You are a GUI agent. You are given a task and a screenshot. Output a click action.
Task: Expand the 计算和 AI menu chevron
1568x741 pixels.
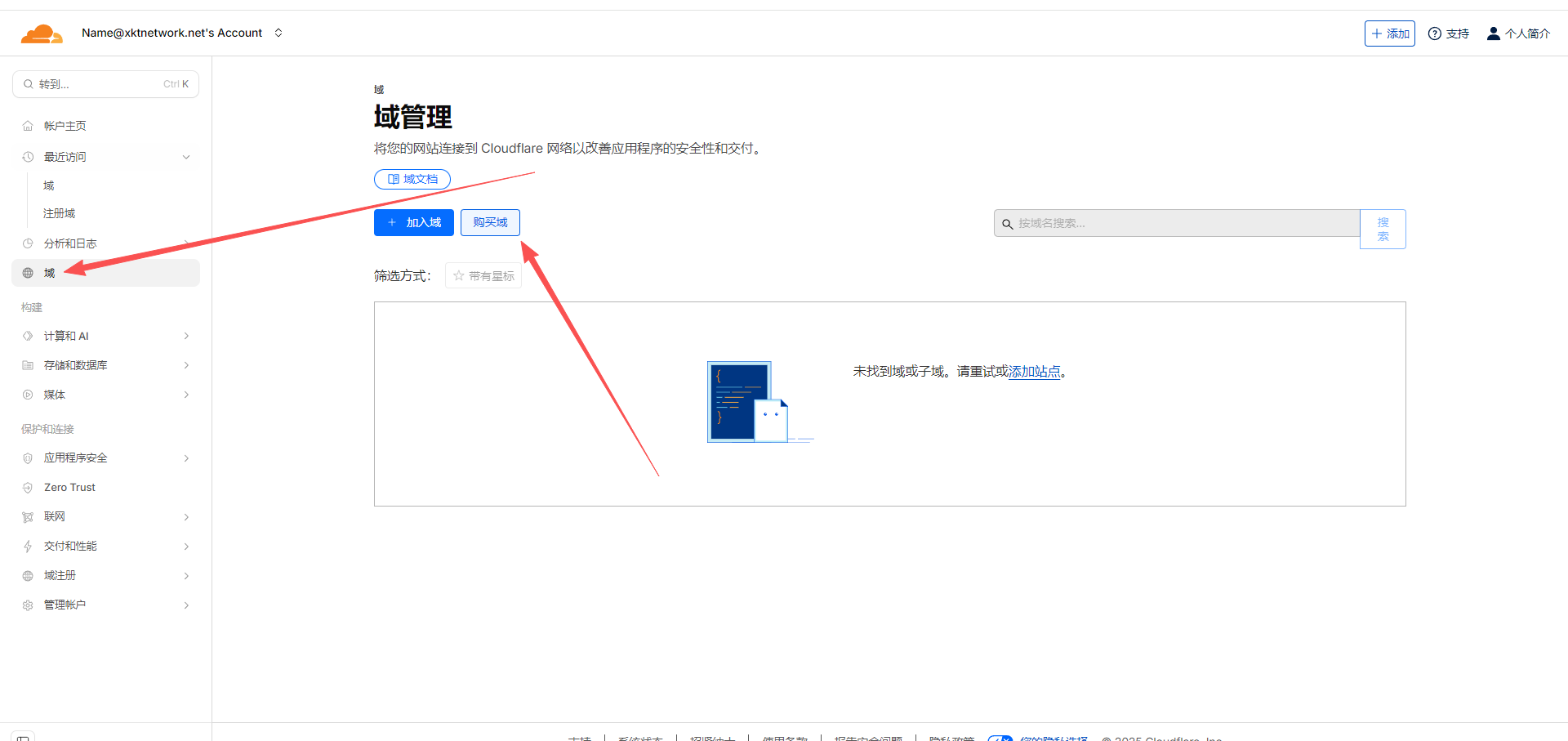point(186,336)
